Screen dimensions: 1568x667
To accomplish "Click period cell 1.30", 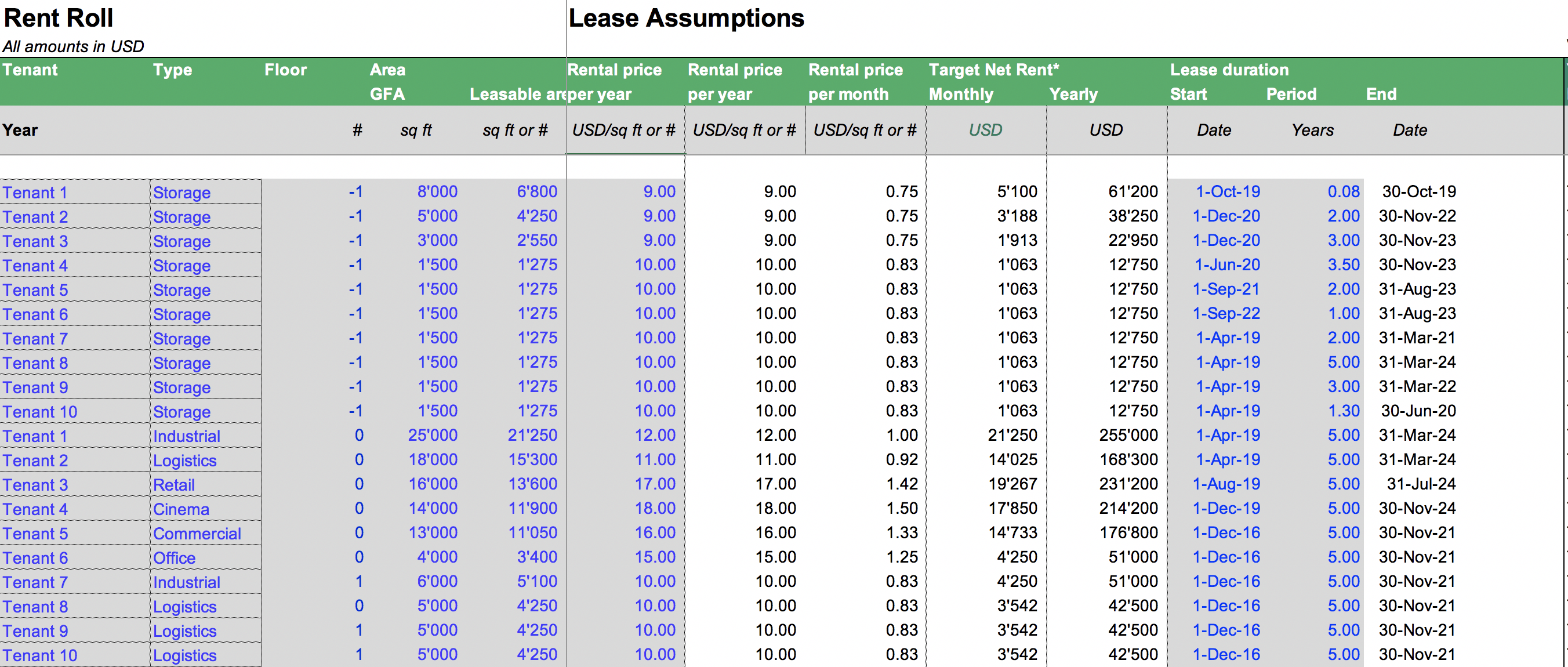I will coord(1344,411).
